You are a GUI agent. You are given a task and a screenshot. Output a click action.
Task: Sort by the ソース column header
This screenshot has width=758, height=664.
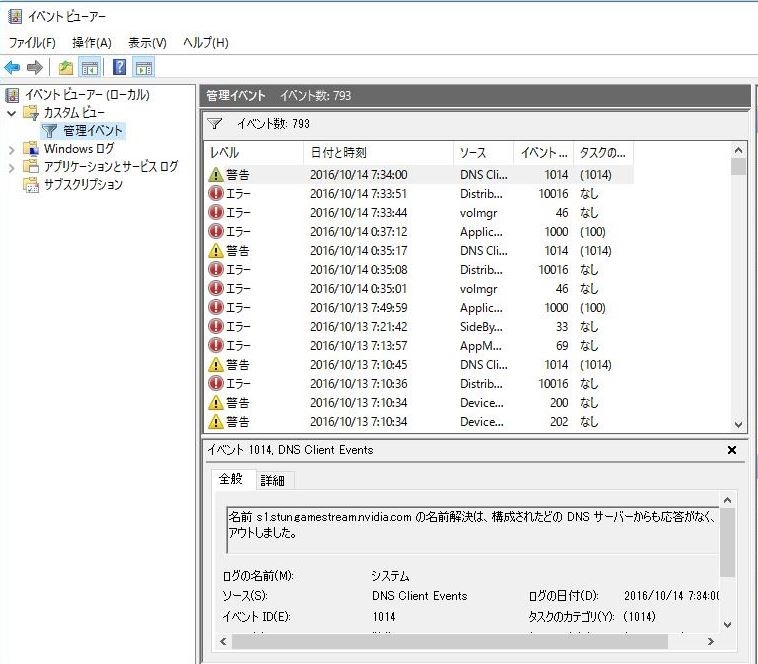pyautogui.click(x=483, y=153)
